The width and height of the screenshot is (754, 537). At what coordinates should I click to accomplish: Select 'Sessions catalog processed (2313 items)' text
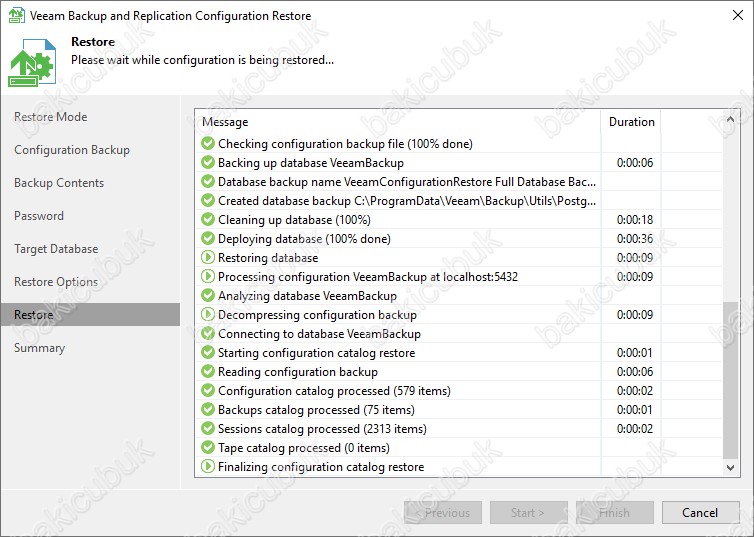click(x=322, y=428)
